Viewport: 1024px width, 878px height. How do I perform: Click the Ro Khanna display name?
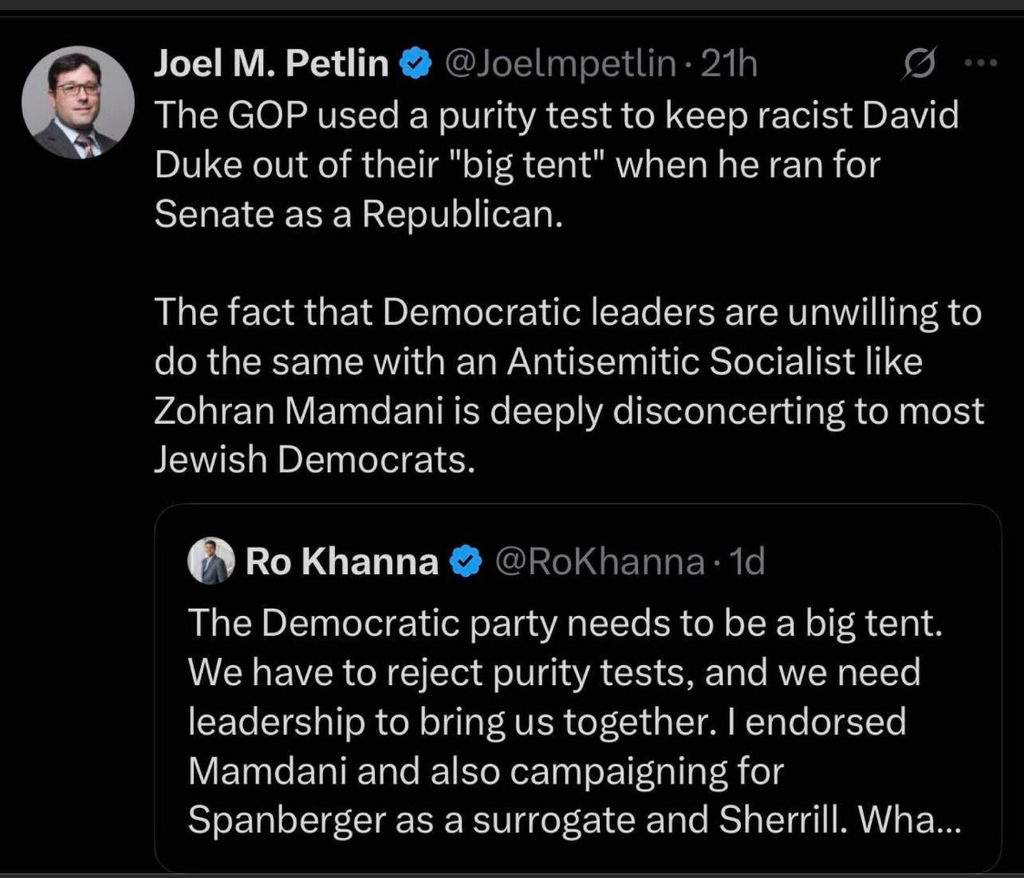coord(341,563)
